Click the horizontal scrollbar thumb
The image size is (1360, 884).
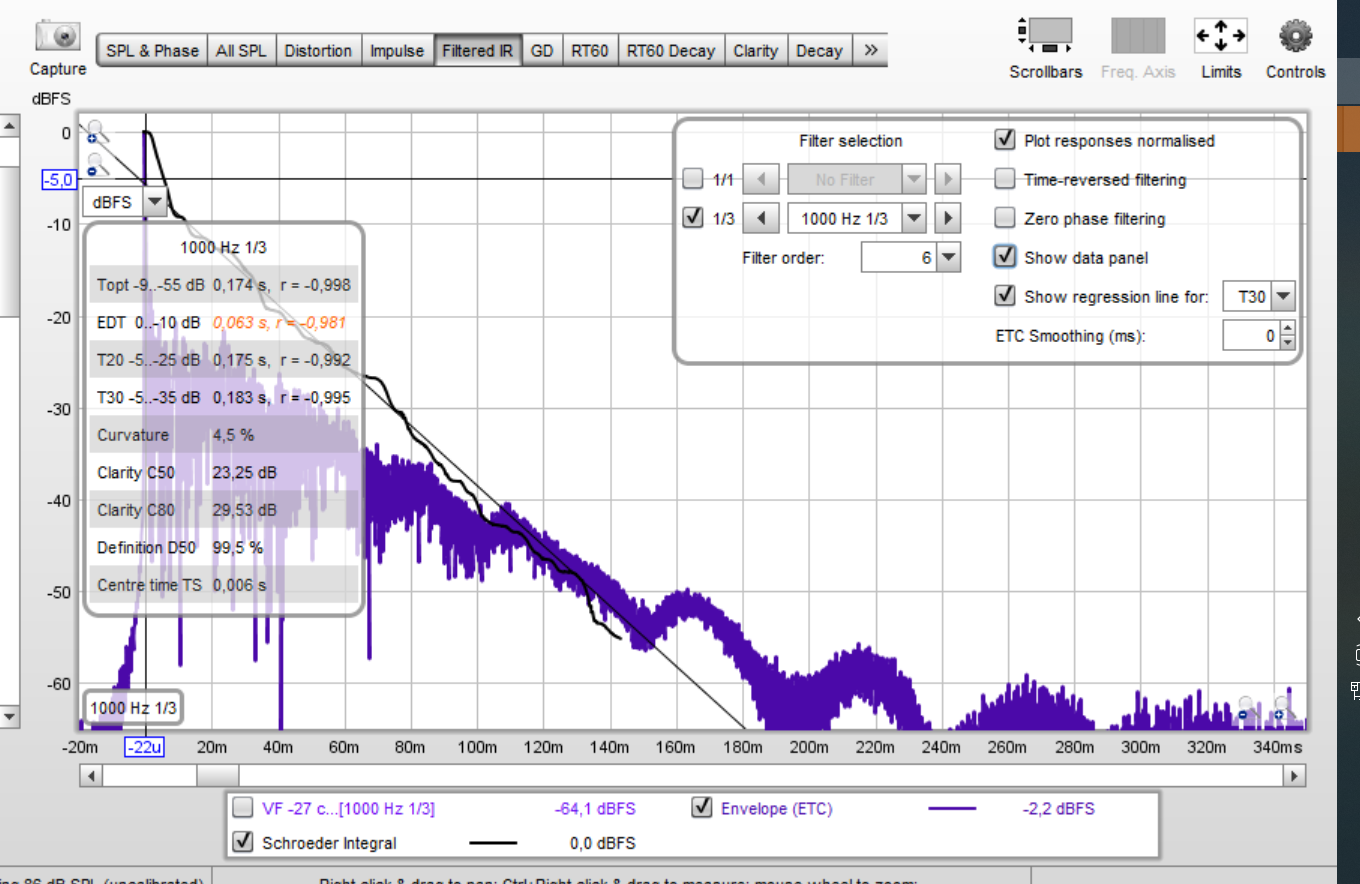pyautogui.click(x=217, y=776)
